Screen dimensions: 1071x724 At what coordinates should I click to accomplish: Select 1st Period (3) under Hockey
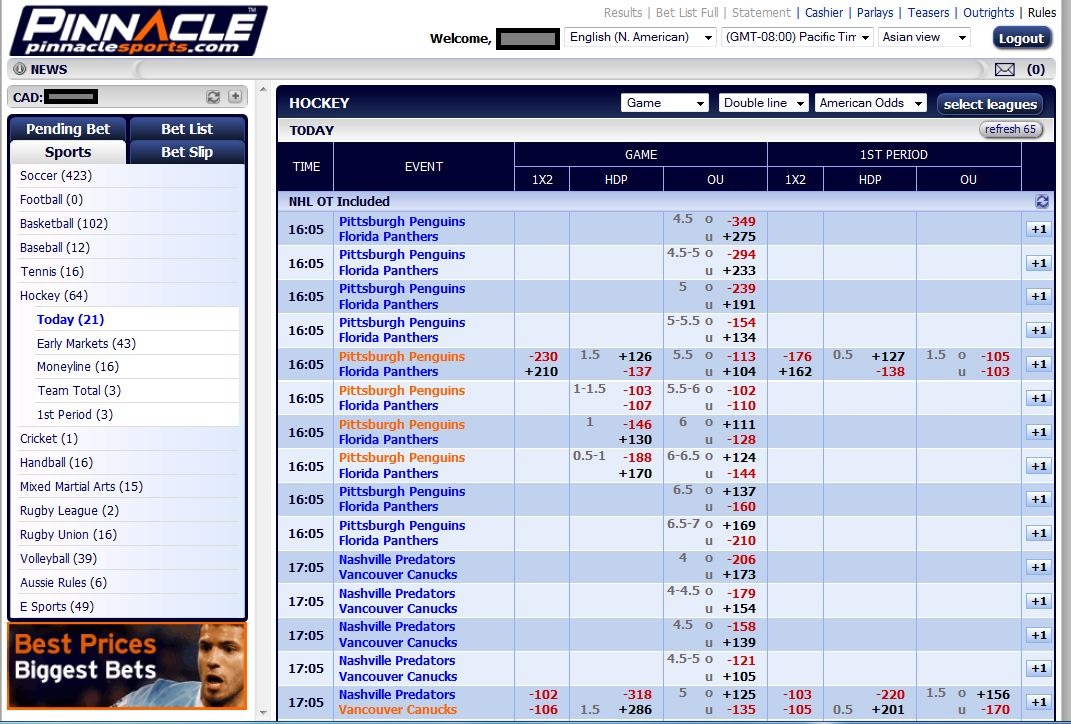click(74, 415)
